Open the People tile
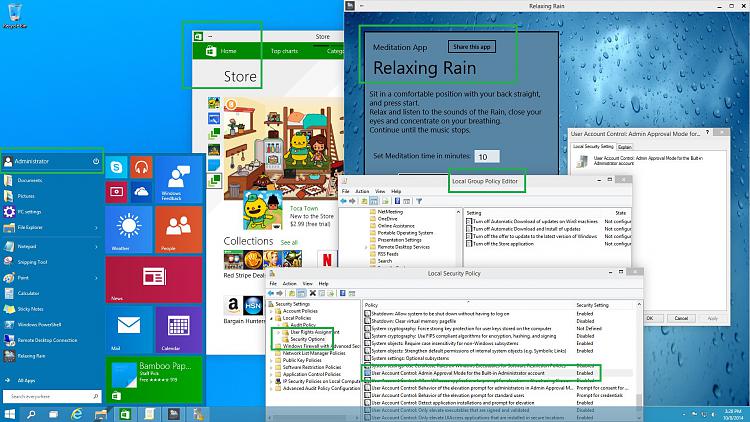750x422 pixels. [x=178, y=229]
